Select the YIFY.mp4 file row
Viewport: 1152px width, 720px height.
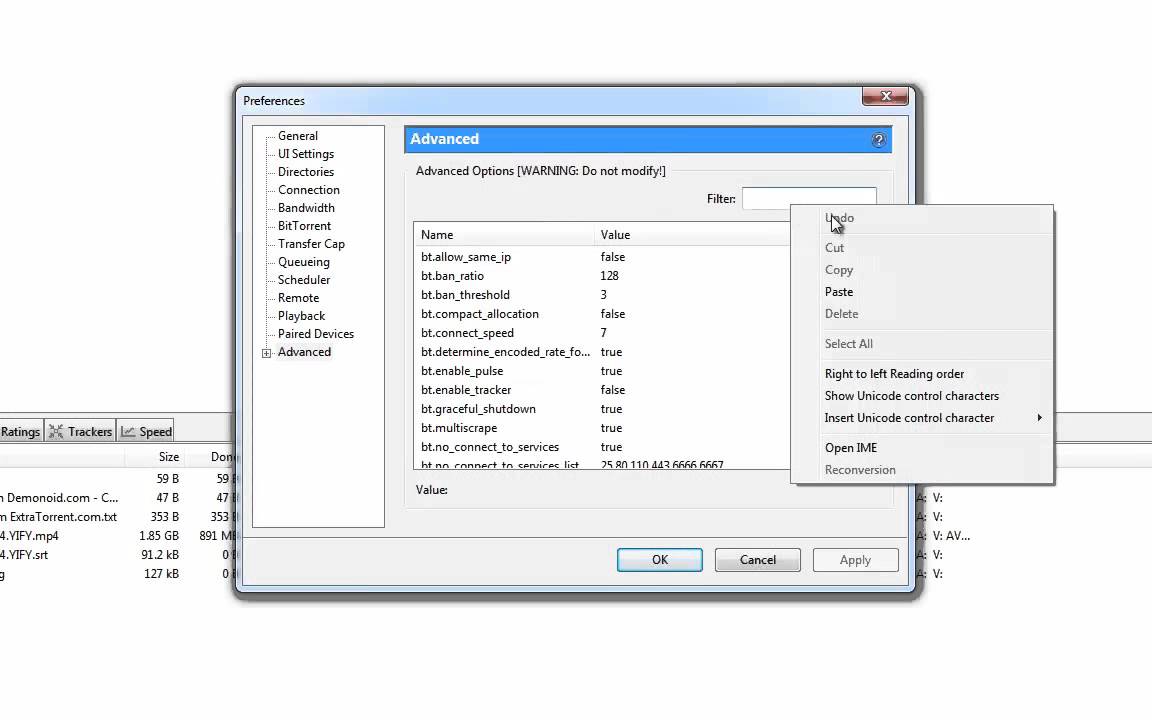click(118, 536)
